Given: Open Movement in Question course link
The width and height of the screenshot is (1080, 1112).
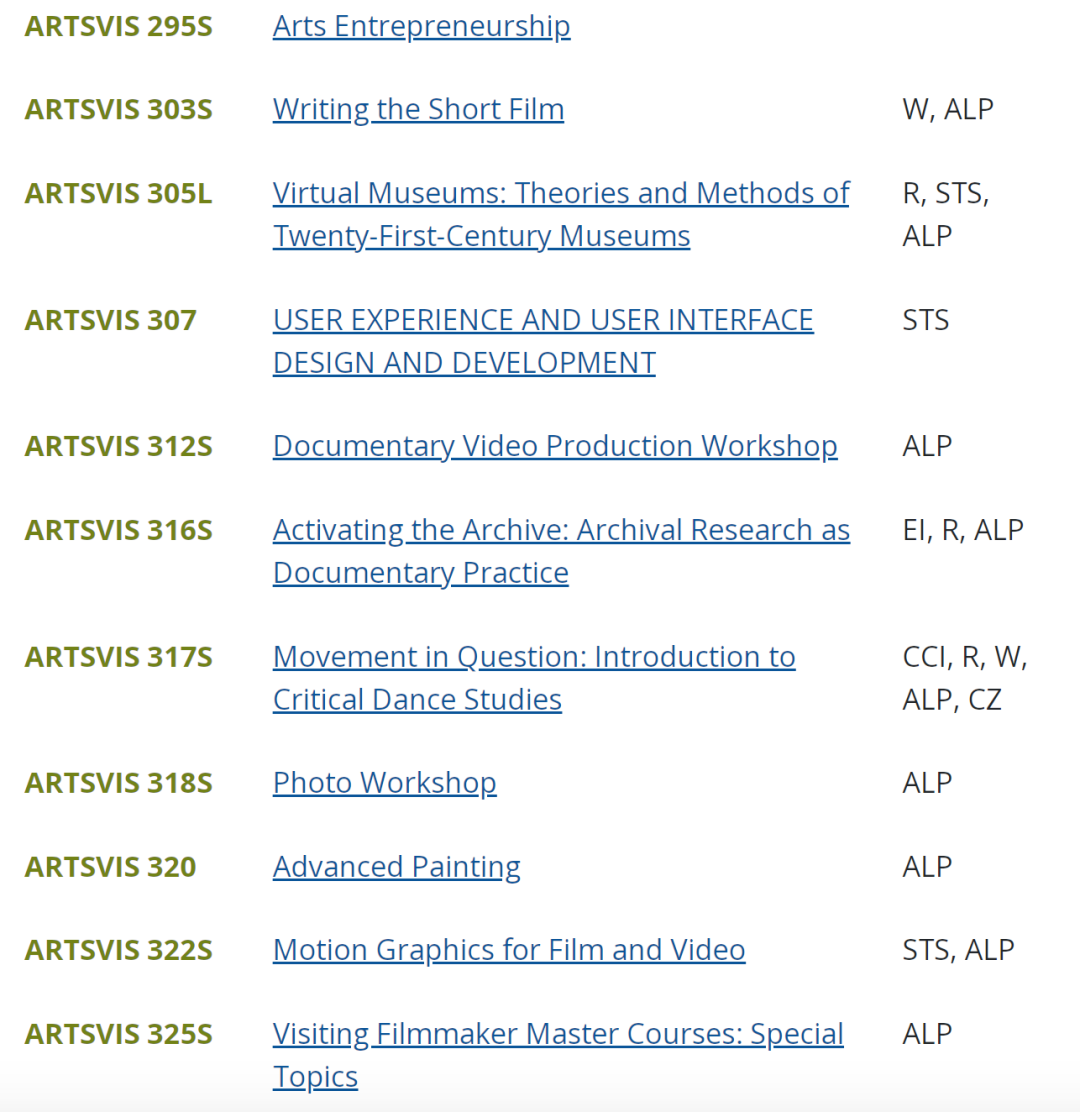Looking at the screenshot, I should (534, 657).
